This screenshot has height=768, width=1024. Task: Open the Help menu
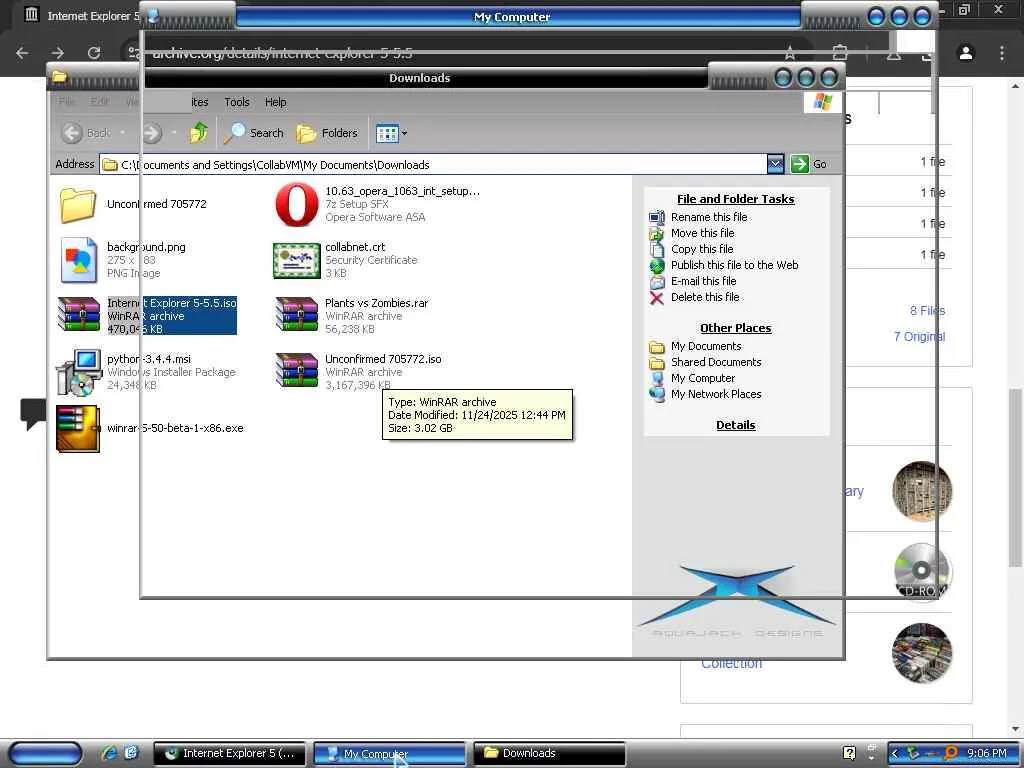276,102
